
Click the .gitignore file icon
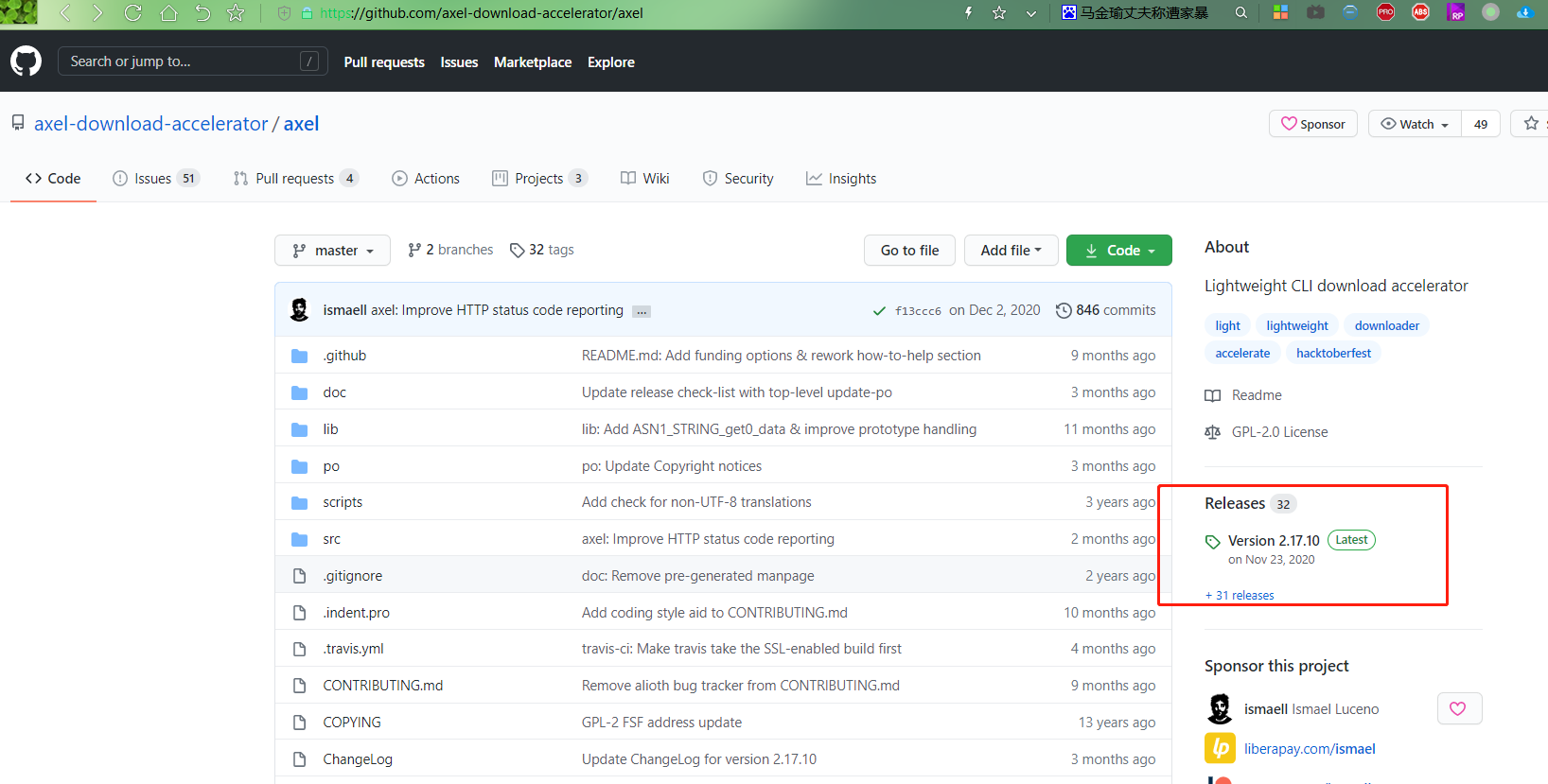300,576
